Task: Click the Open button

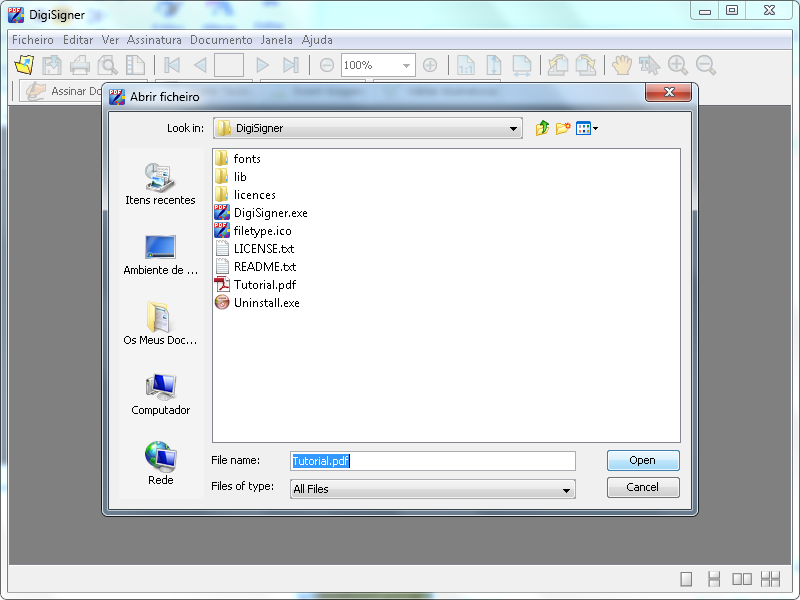Action: 642,461
